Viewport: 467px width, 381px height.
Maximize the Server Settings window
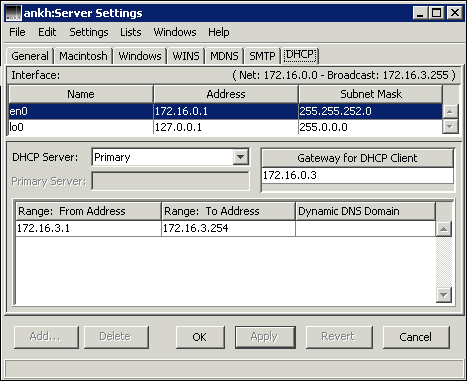[436, 13]
